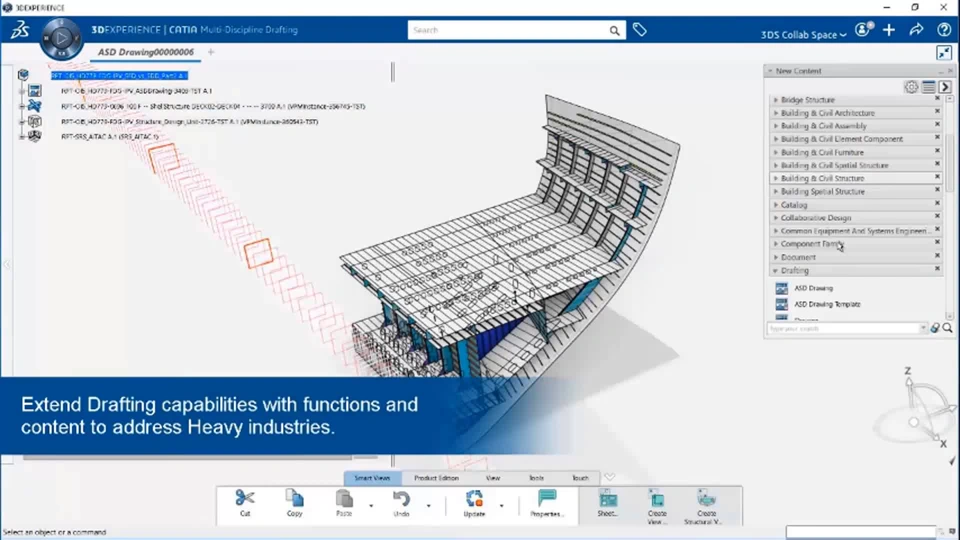Remove Building & Civil Structure category with X
This screenshot has height=540, width=960.
[x=937, y=176]
